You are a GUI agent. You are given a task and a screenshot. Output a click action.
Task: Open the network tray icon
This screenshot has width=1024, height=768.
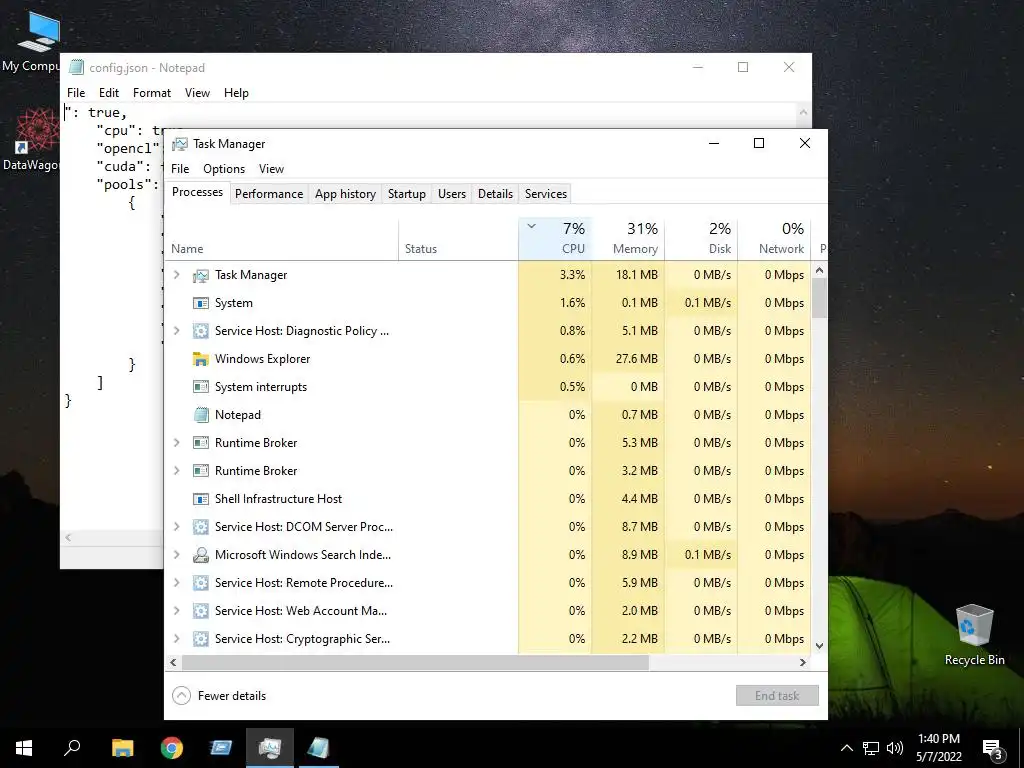(871, 748)
